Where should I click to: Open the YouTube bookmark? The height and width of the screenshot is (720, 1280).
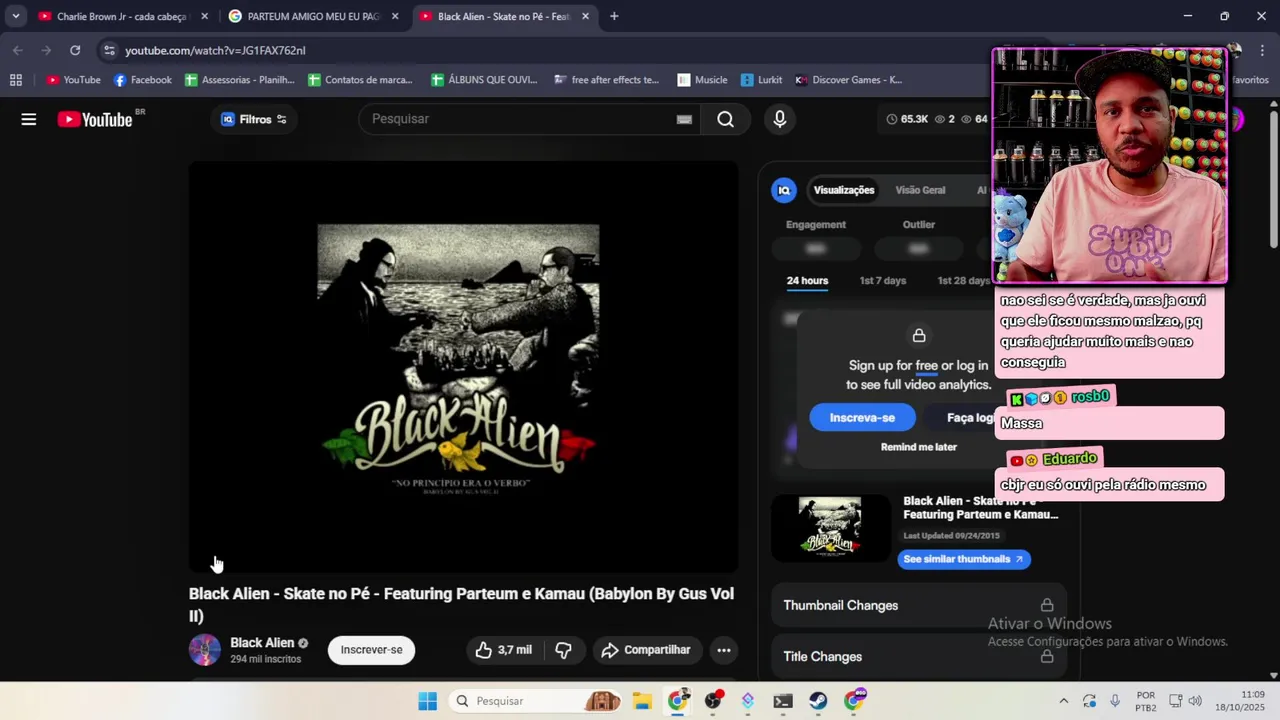tap(74, 80)
